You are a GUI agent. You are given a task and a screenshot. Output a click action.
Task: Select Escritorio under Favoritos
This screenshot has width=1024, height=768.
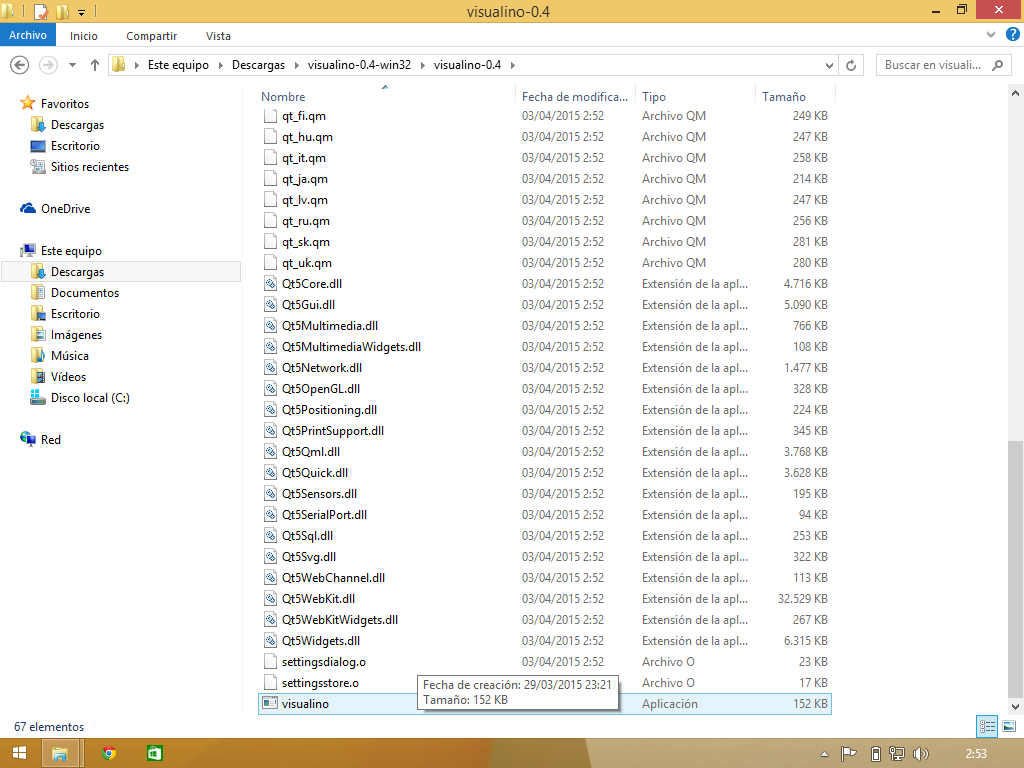click(75, 146)
